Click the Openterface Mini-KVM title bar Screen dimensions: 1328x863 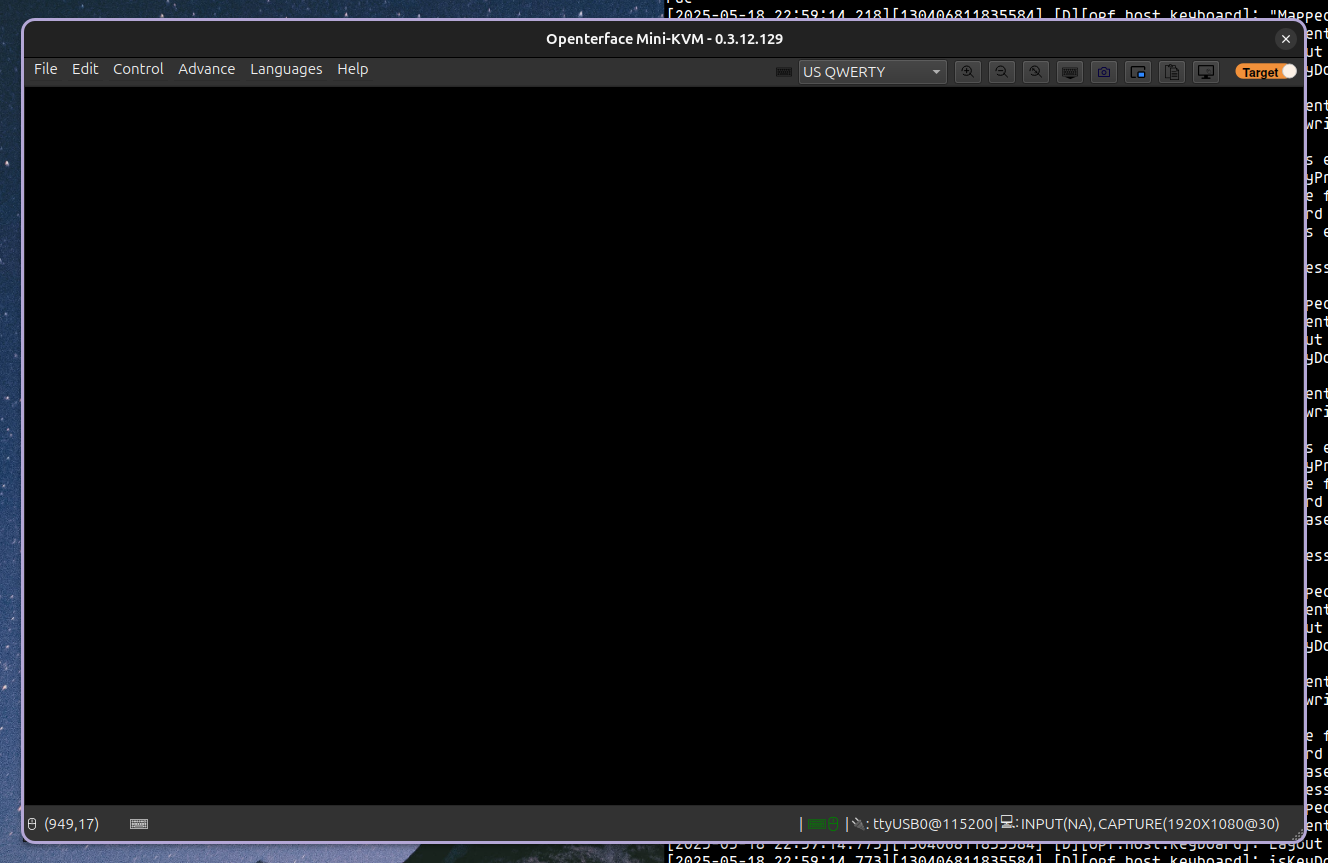click(x=664, y=39)
